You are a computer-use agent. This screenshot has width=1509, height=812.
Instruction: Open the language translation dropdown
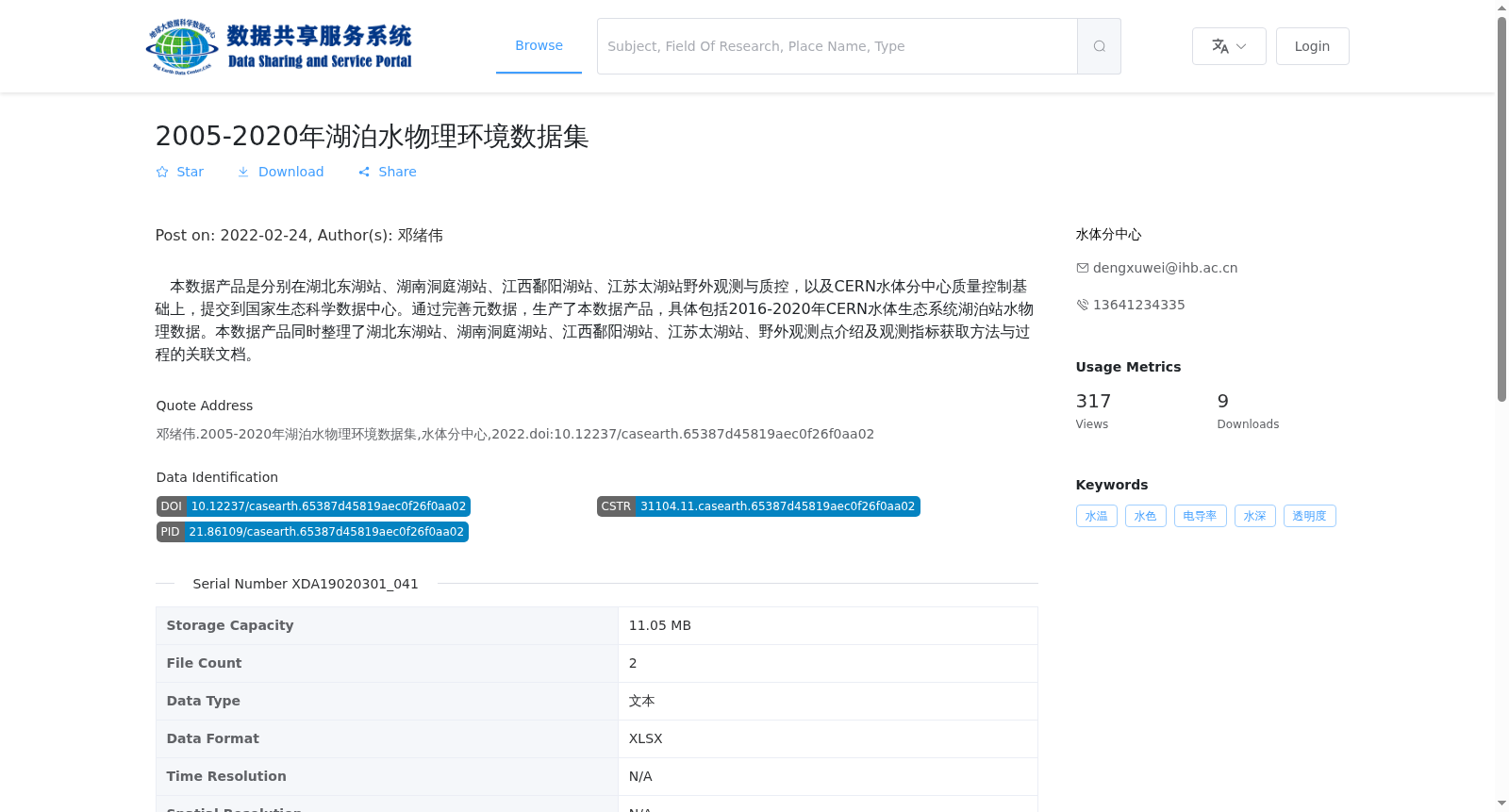pyautogui.click(x=1229, y=46)
